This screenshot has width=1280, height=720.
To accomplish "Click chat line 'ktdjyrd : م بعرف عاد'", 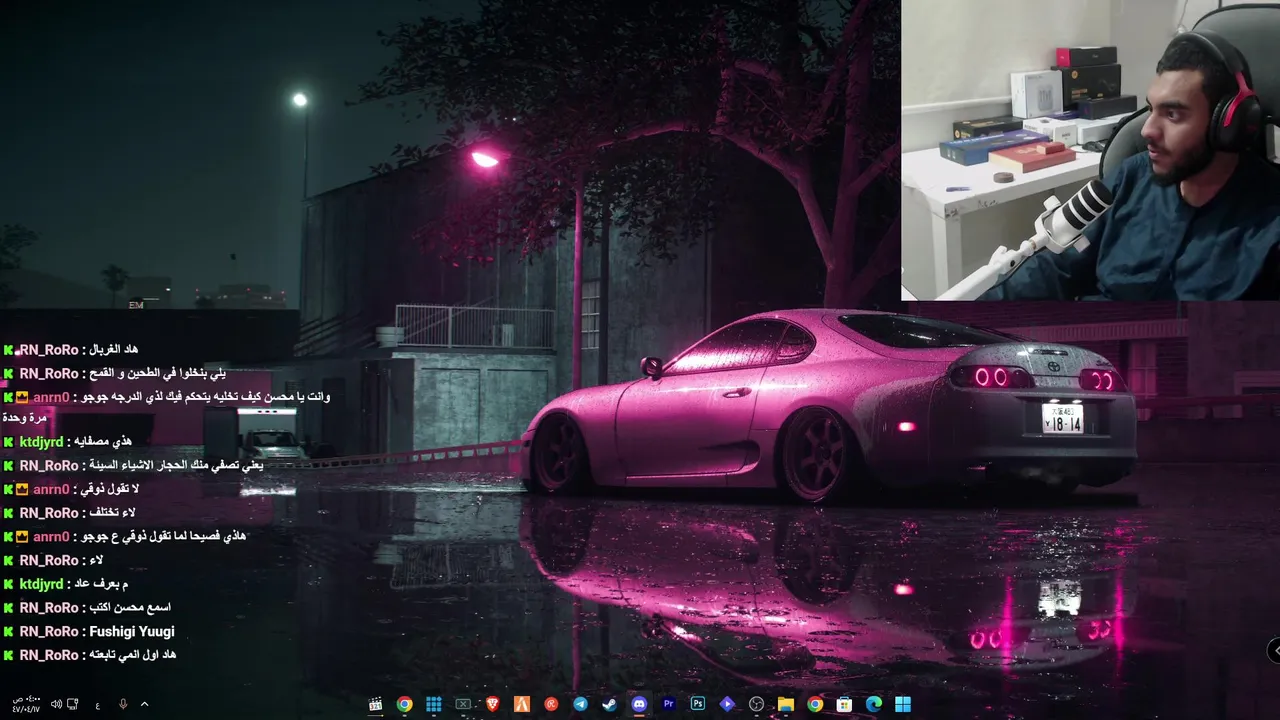I will coord(66,584).
